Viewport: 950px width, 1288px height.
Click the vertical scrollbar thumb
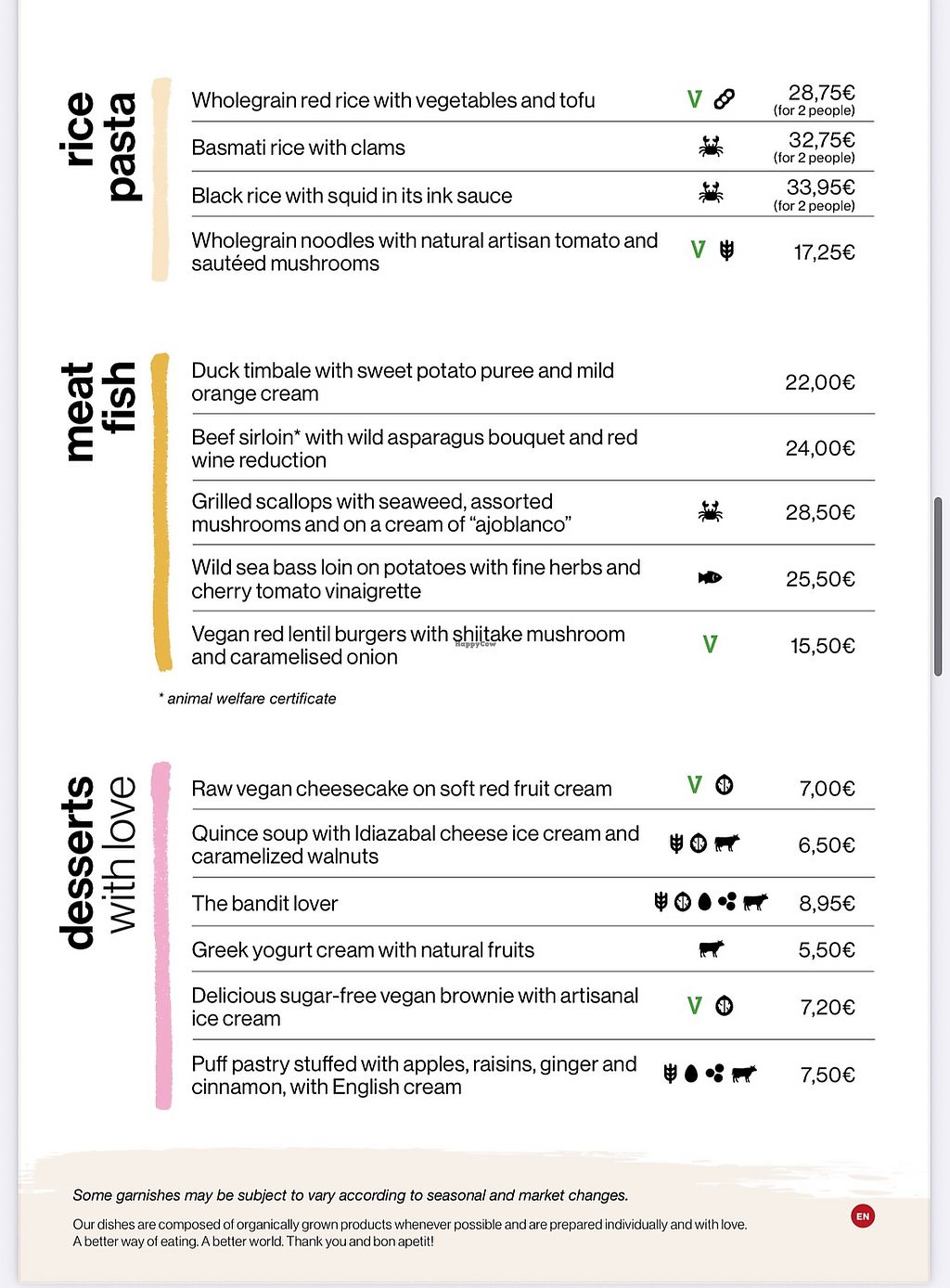[x=938, y=586]
